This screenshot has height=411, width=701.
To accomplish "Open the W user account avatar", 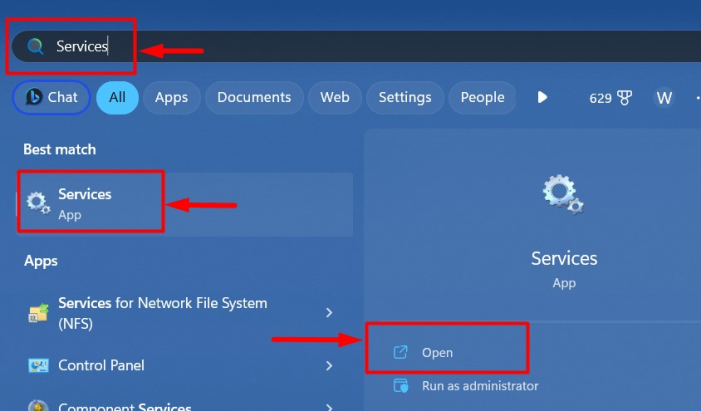I will pos(664,98).
